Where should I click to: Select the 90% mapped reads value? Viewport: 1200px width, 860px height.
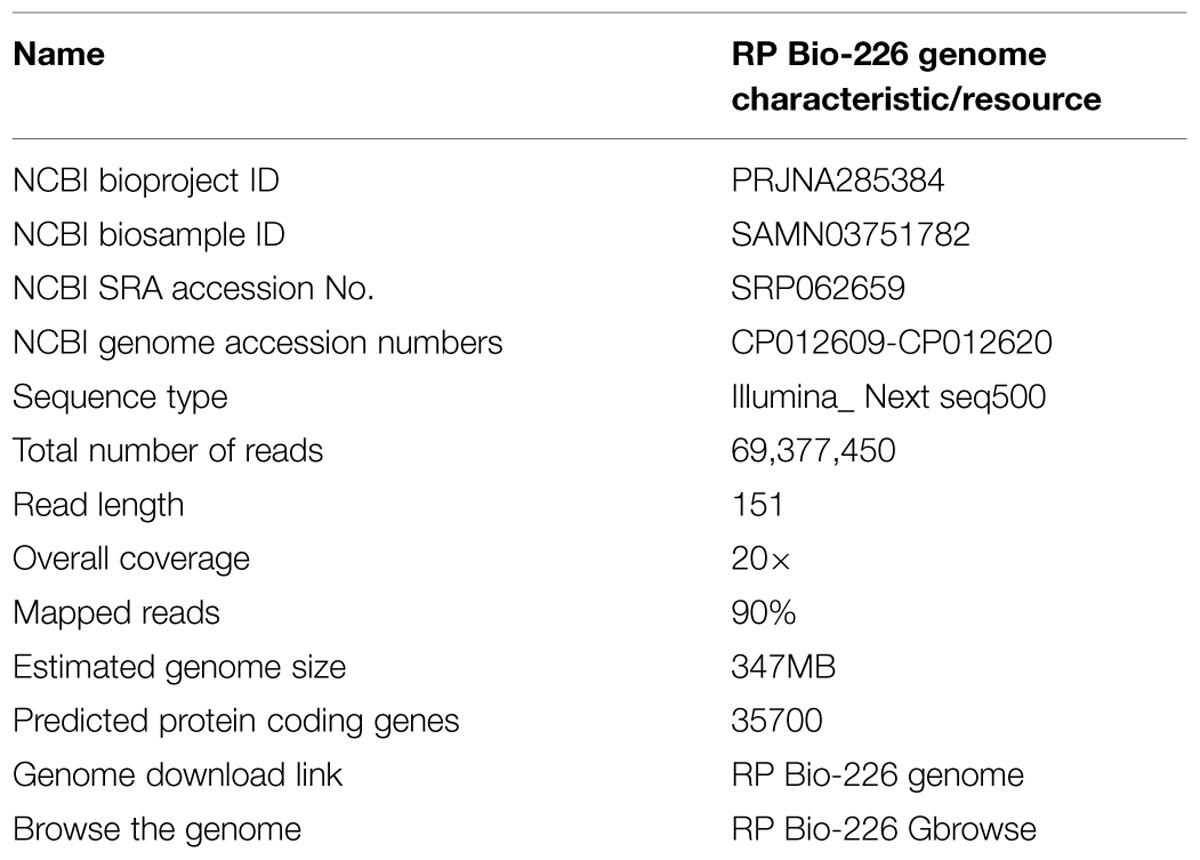coord(764,613)
